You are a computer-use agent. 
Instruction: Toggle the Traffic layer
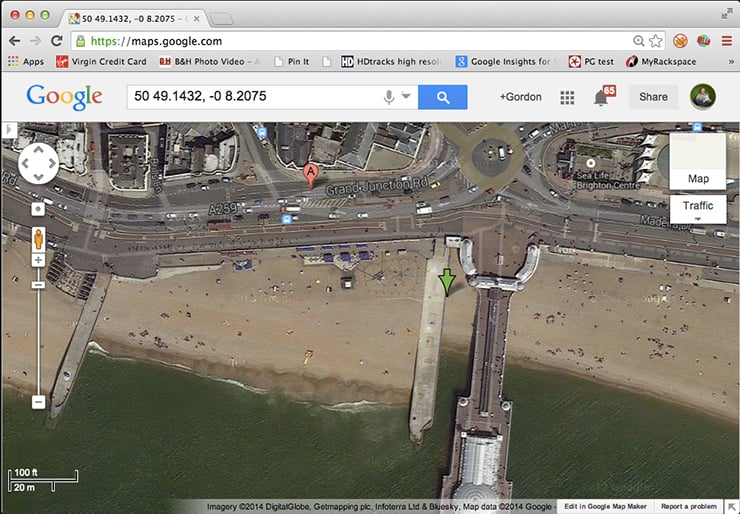coord(698,206)
